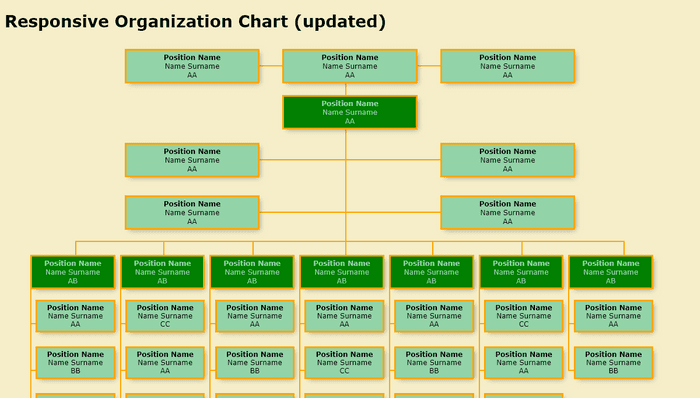Click the BB box under the first AB column

click(75, 363)
